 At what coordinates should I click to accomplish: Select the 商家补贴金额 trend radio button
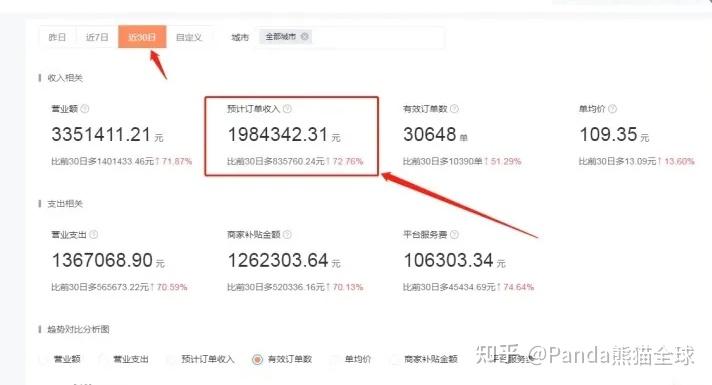395,360
